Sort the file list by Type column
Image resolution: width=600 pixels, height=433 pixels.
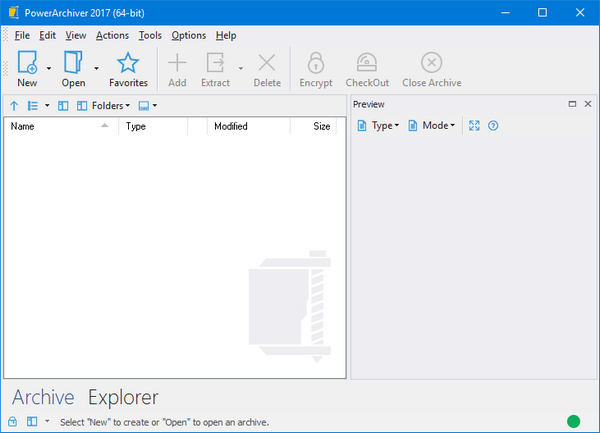tap(153, 126)
